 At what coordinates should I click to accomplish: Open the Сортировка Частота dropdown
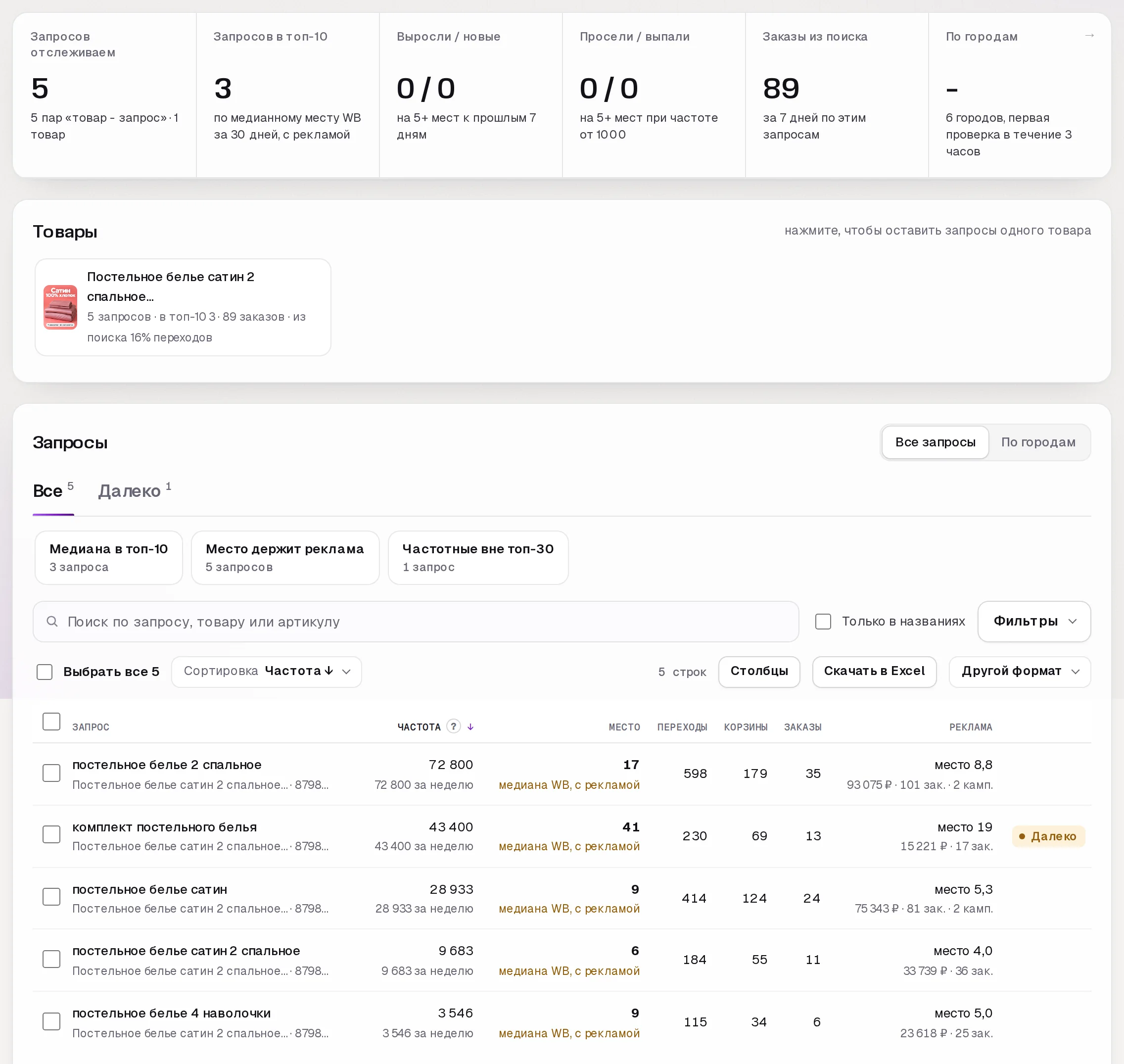267,672
